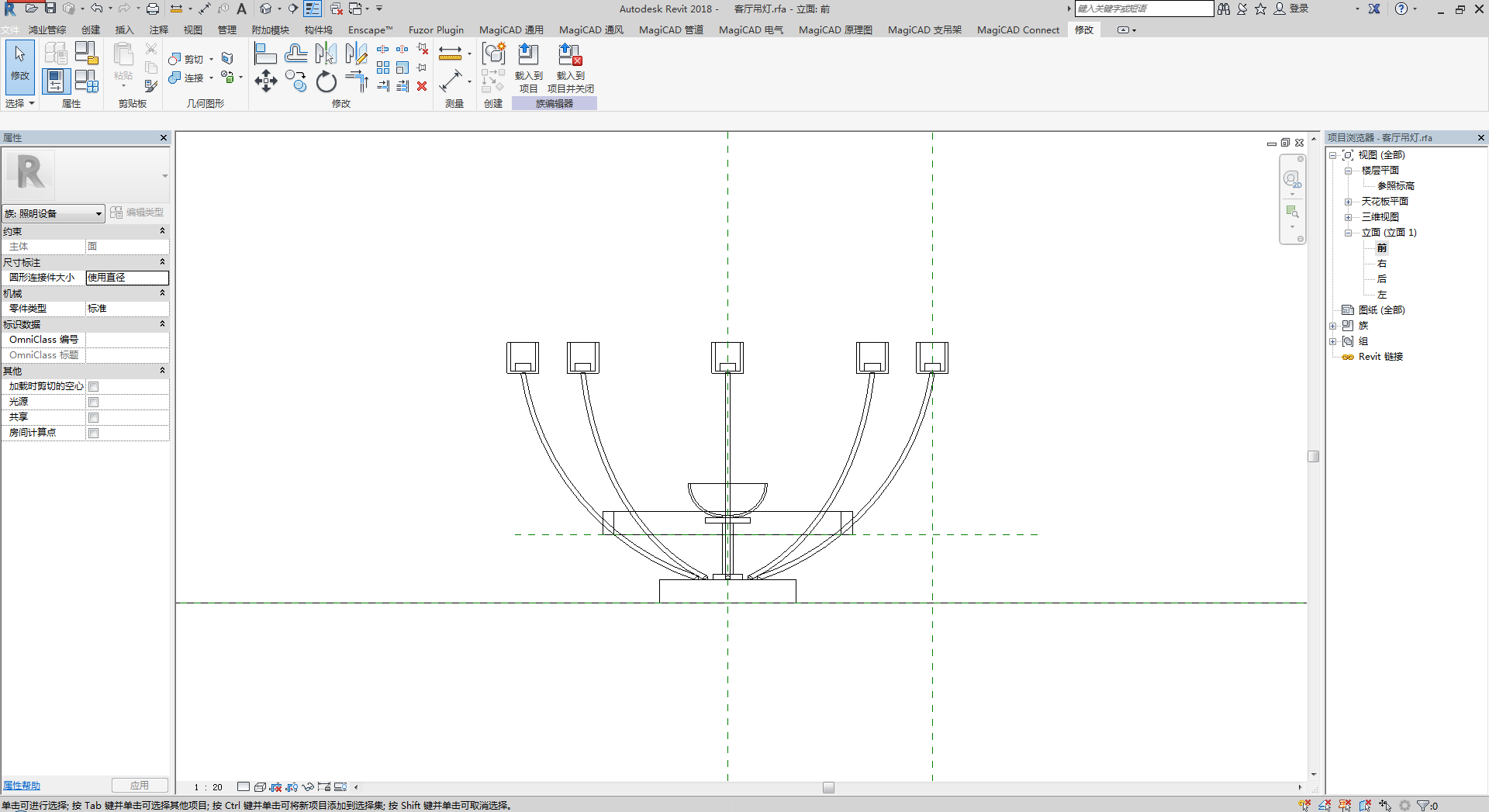Open the 插入 ribbon tab

pos(124,29)
